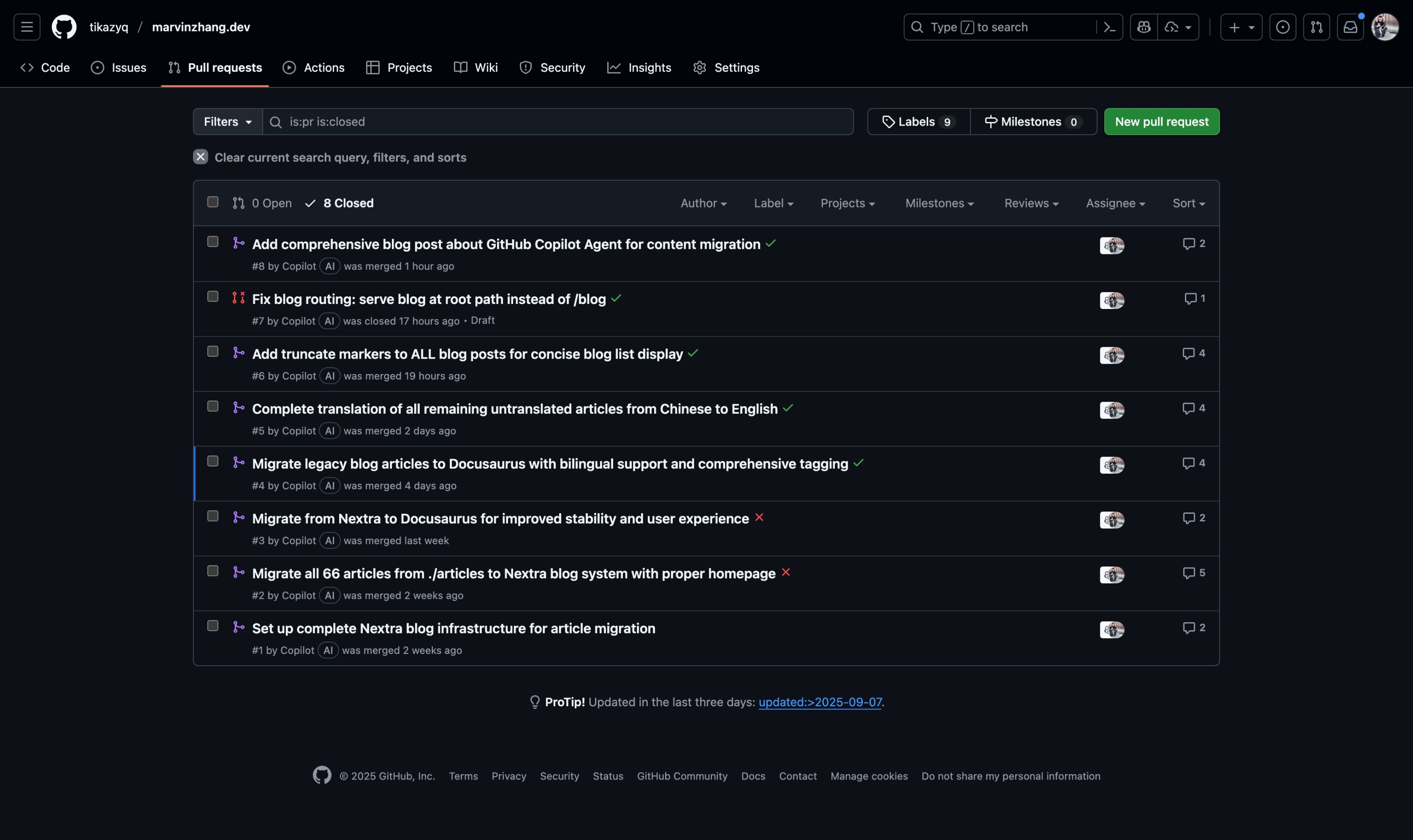Open the Copilot agents dropdown
Screen dimensions: 1413x840
[1179, 26]
